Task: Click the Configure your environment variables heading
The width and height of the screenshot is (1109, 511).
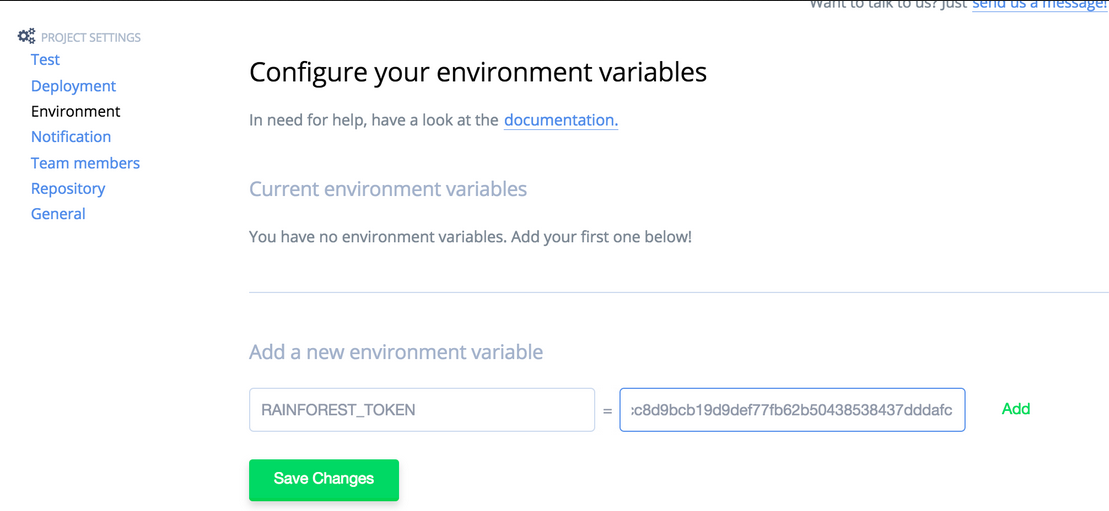Action: point(478,72)
